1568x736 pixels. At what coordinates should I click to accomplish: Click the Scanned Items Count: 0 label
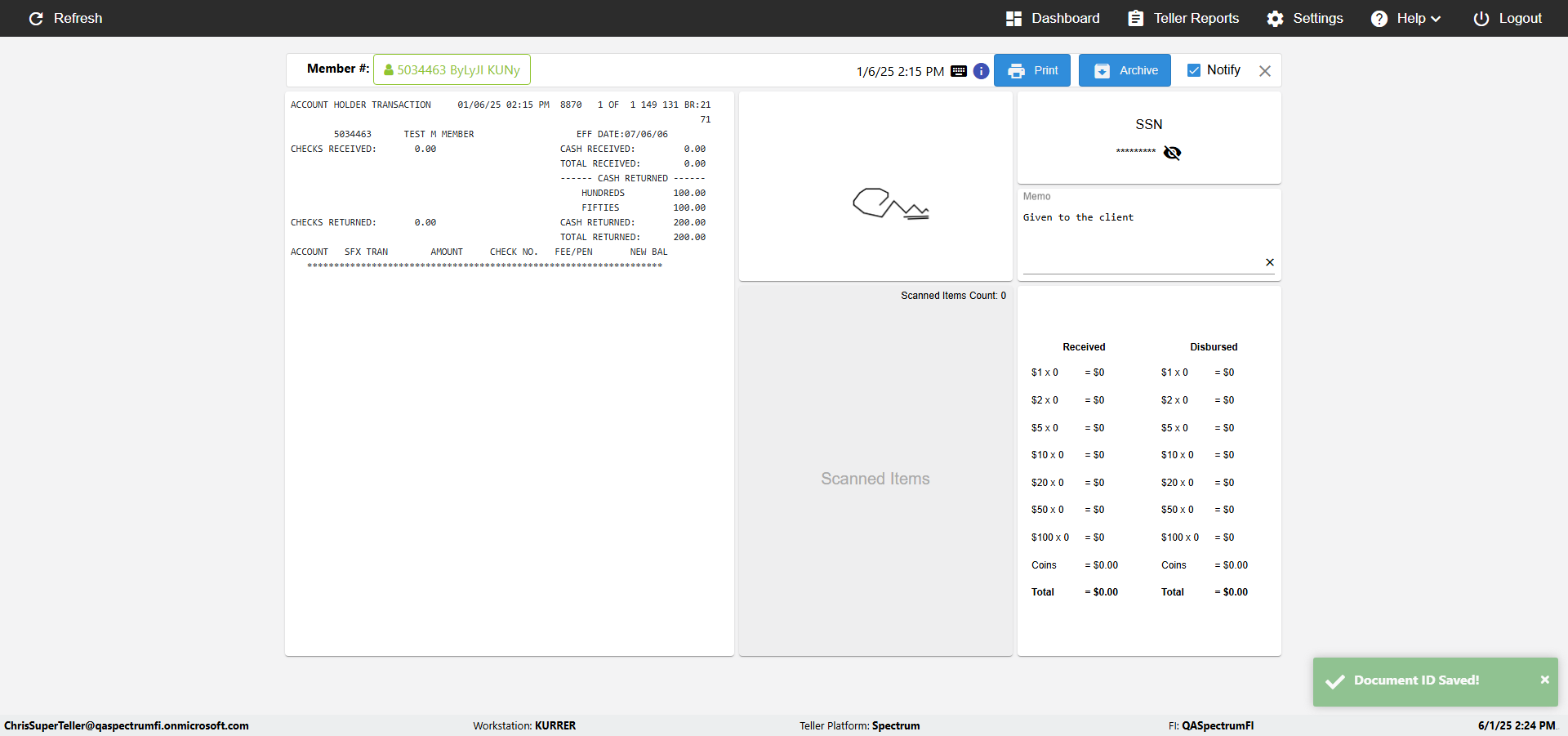(953, 296)
